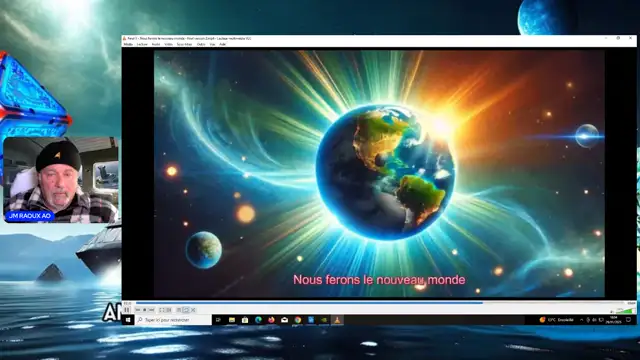Expand hidden system tray icons

[x=582, y=320]
